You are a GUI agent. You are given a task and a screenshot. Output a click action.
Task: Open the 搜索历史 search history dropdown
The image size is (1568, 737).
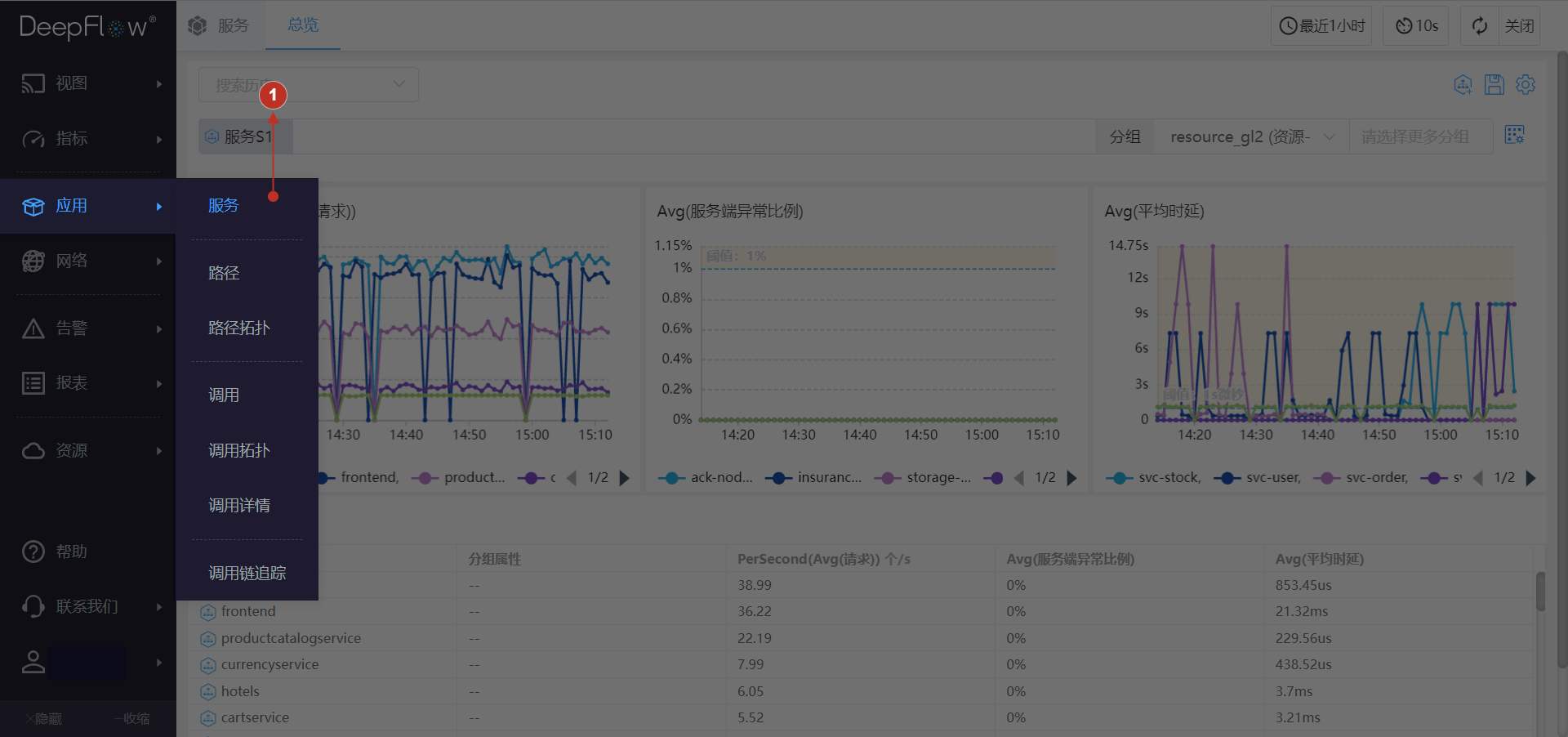click(x=309, y=84)
